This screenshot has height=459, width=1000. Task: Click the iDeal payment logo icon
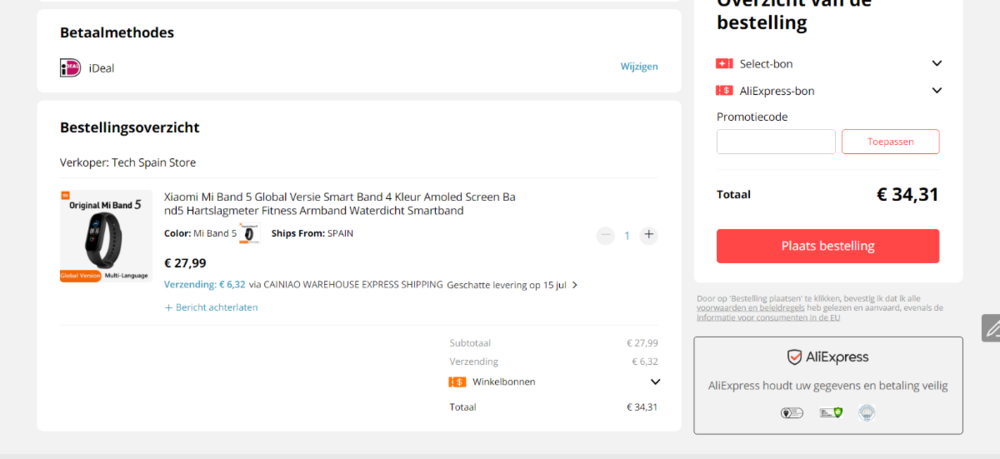(x=70, y=68)
